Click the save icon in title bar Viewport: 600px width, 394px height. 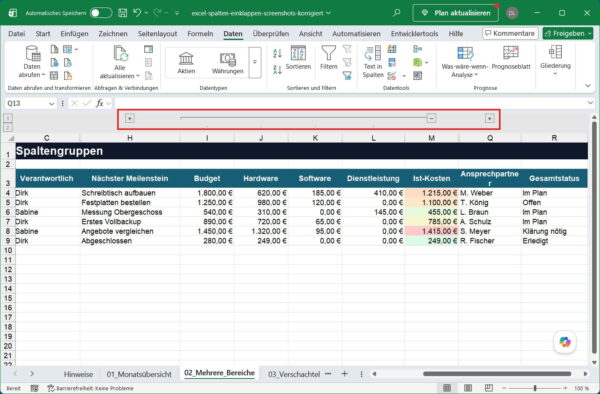(x=122, y=13)
